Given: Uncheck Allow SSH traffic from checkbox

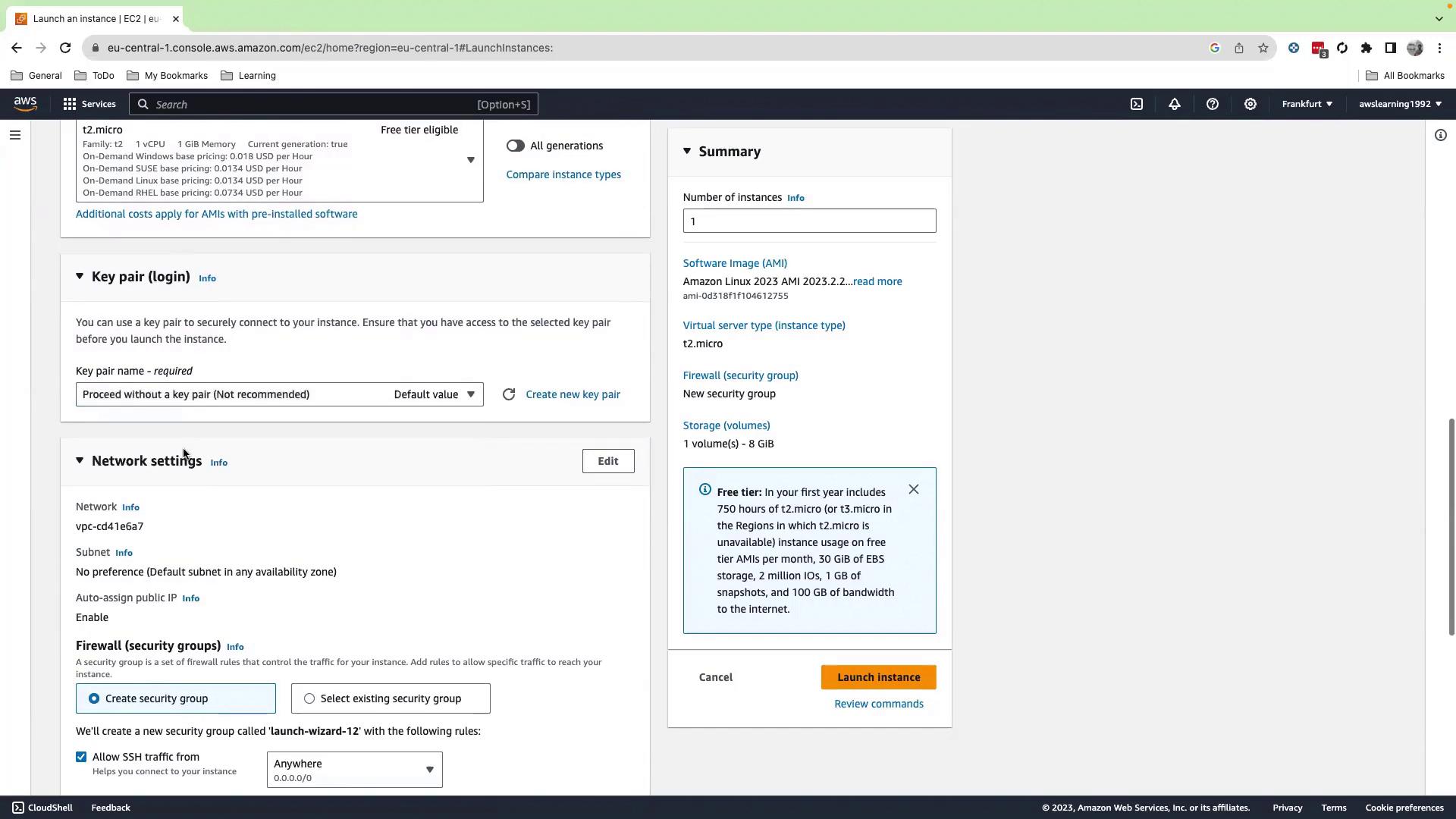Looking at the screenshot, I should click(x=81, y=757).
